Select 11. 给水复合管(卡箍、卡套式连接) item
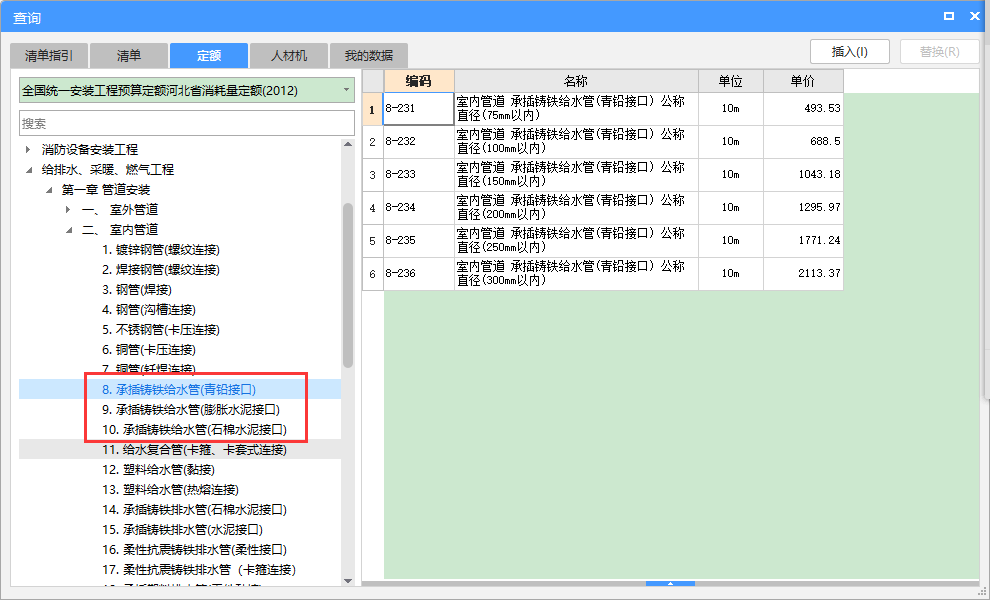 tap(194, 450)
